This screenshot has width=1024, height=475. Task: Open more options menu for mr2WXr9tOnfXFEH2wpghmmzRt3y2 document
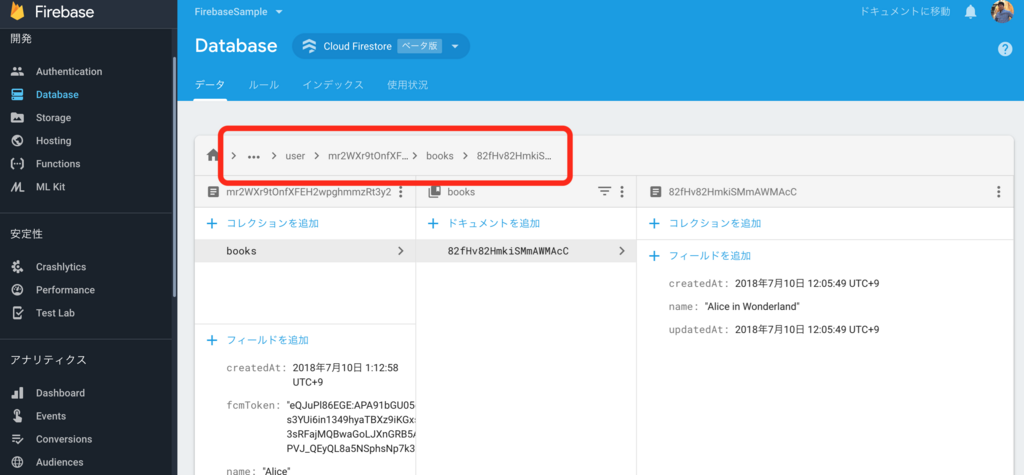[401, 192]
